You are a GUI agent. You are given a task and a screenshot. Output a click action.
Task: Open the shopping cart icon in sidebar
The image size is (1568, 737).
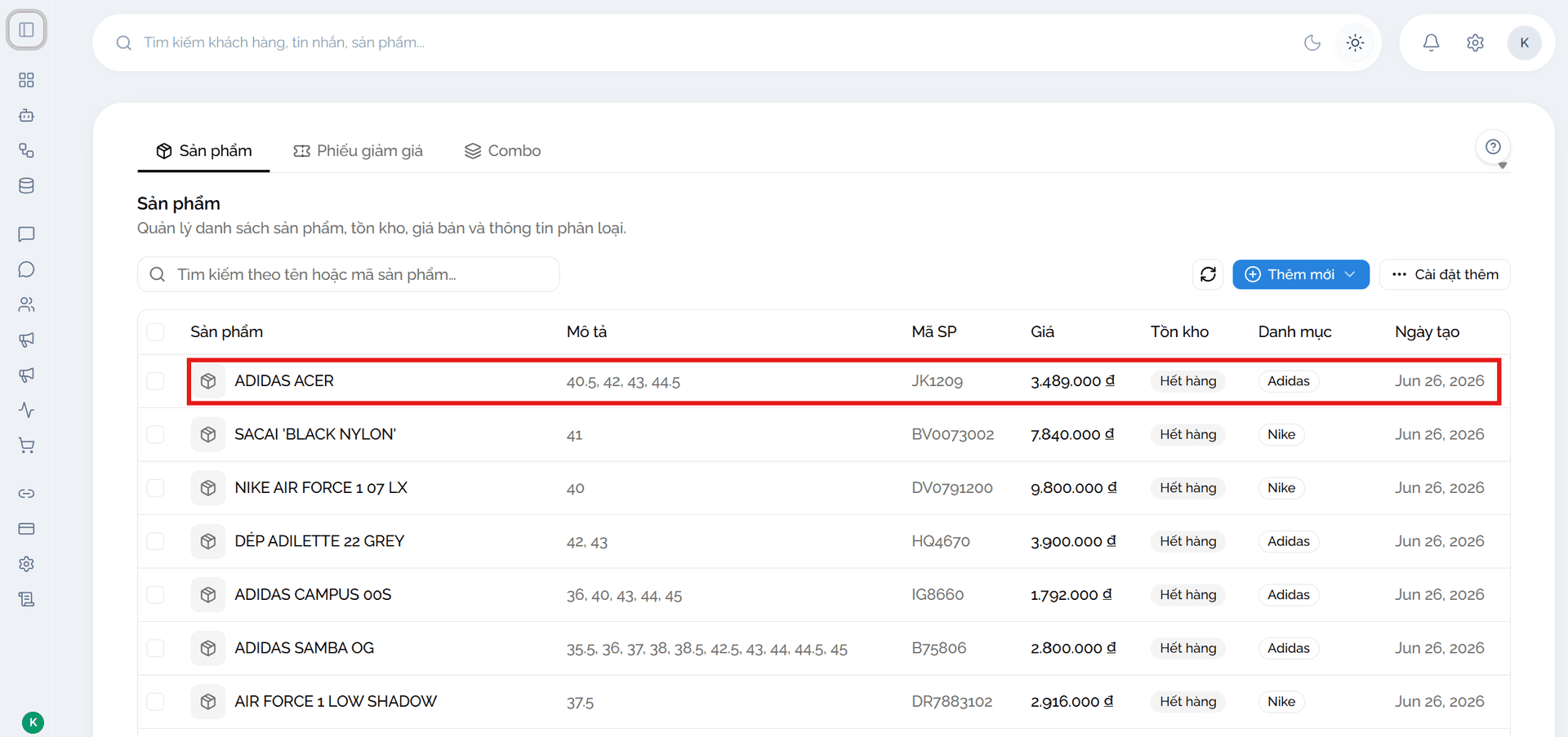26,445
